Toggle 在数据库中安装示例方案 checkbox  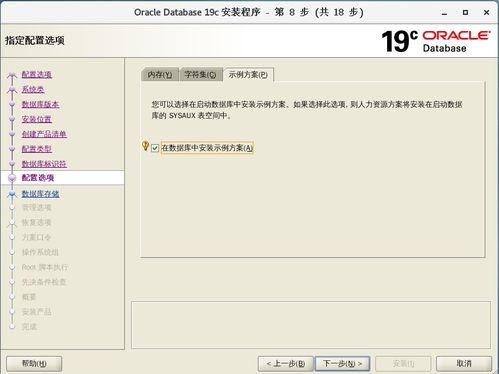coord(155,148)
